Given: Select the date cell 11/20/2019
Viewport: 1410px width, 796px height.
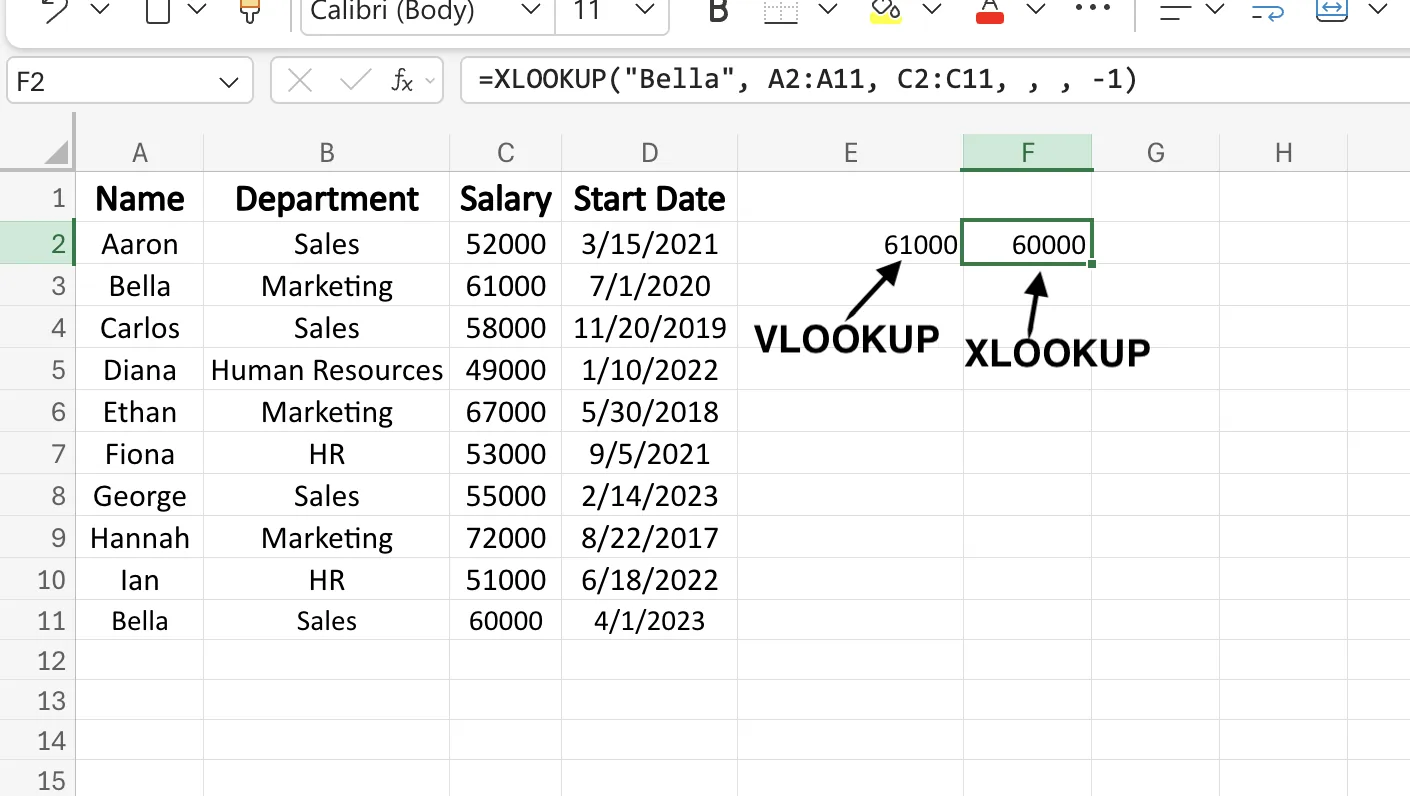Looking at the screenshot, I should 650,328.
